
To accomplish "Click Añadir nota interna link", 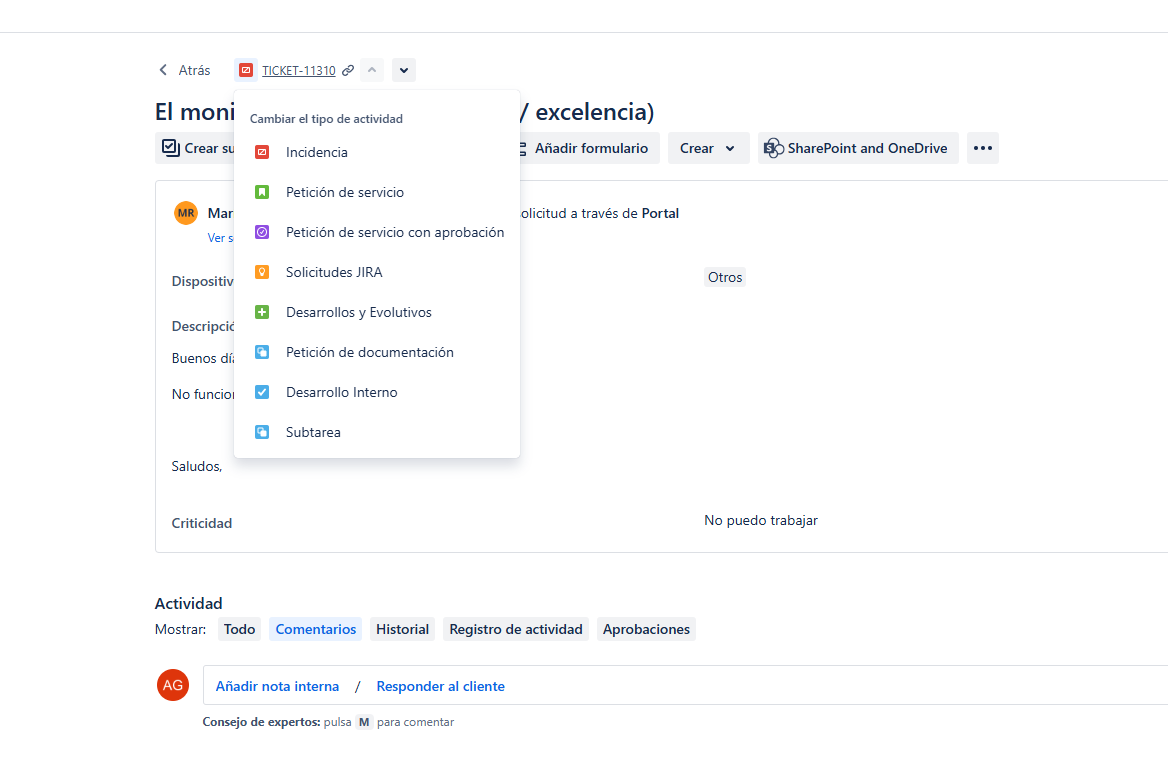I will coord(277,686).
